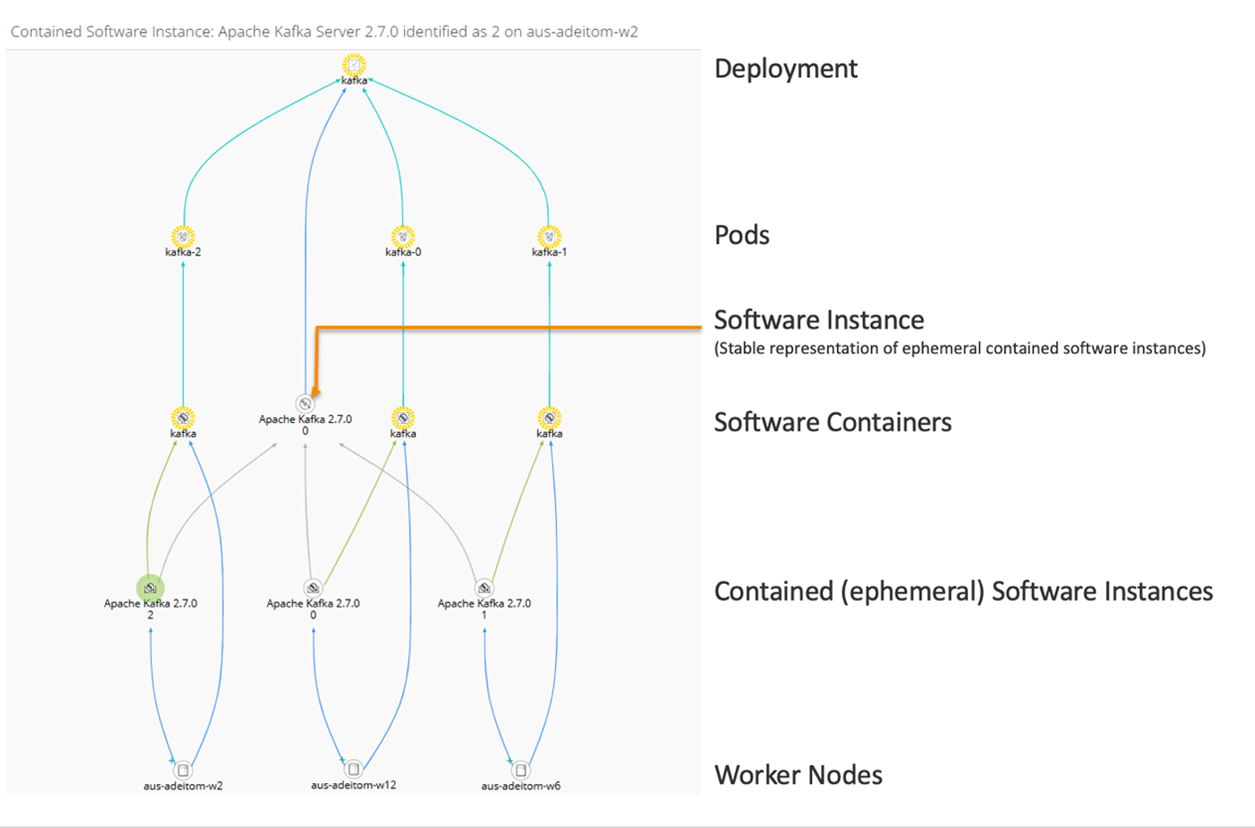This screenshot has height=828, width=1255.
Task: Click the kafka-0 pod icon
Action: tap(403, 237)
